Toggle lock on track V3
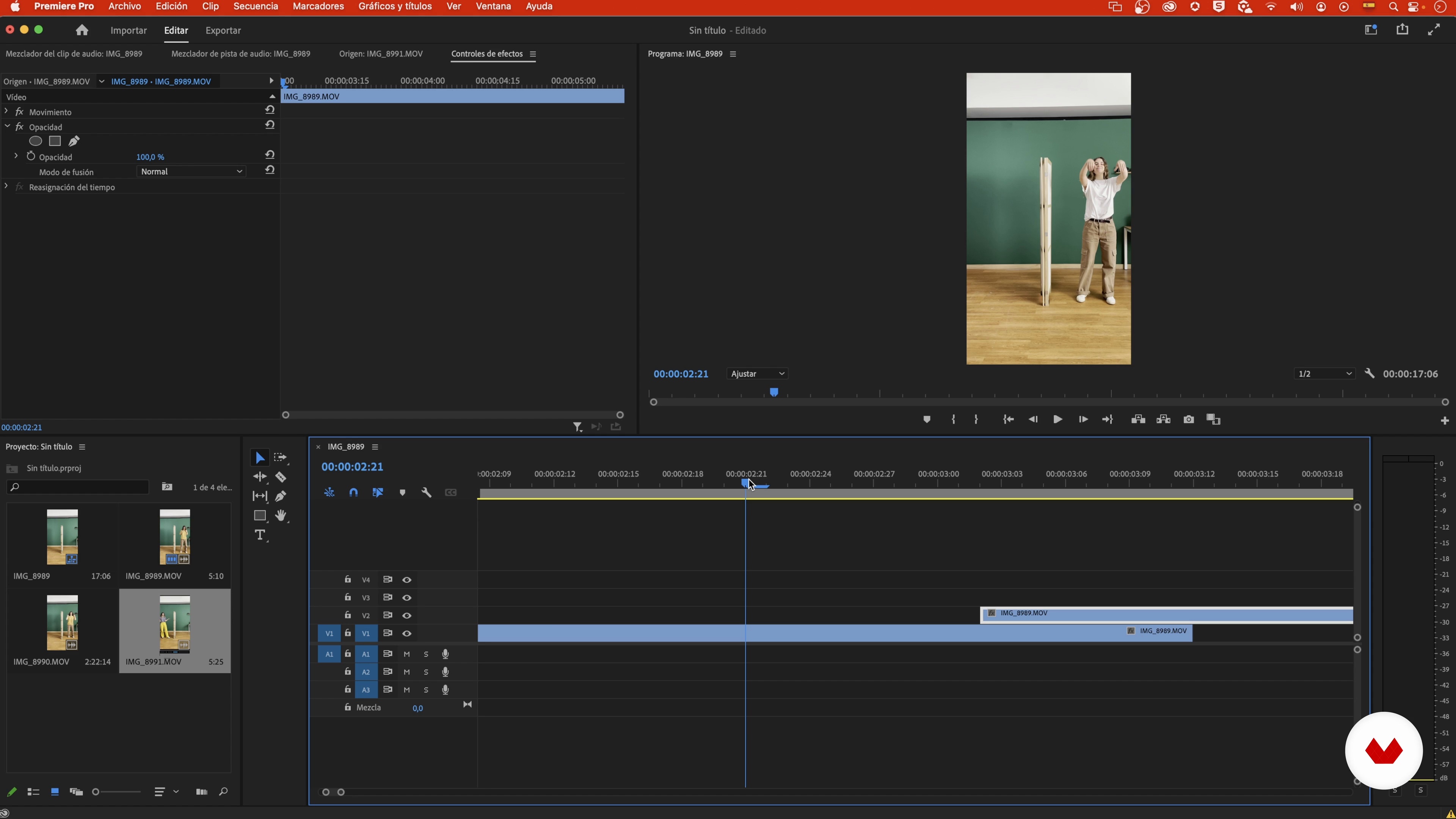The width and height of the screenshot is (1456, 819). coord(348,598)
